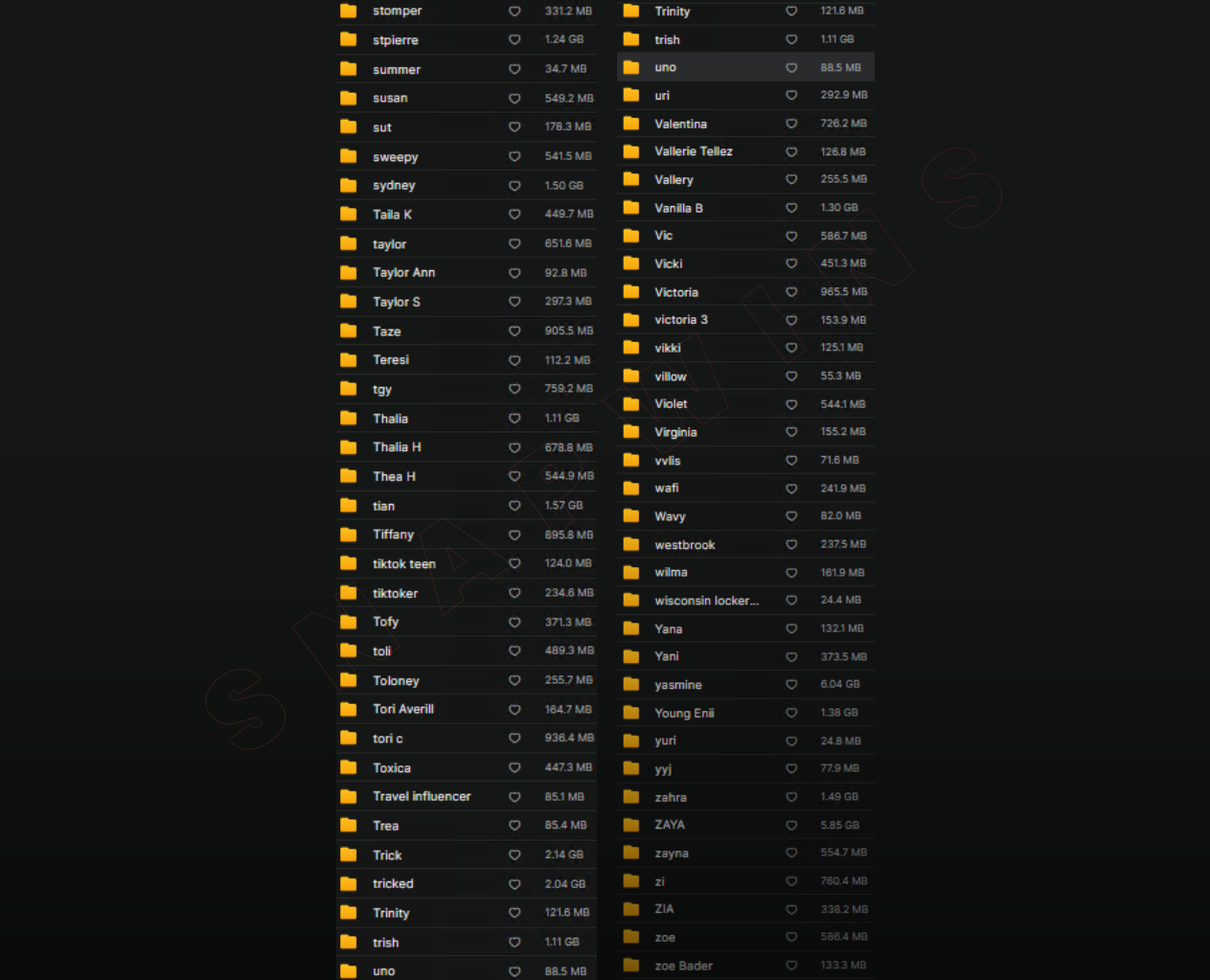Click the 1.24 GB size of stpierre
The height and width of the screenshot is (980, 1210).
[563, 39]
